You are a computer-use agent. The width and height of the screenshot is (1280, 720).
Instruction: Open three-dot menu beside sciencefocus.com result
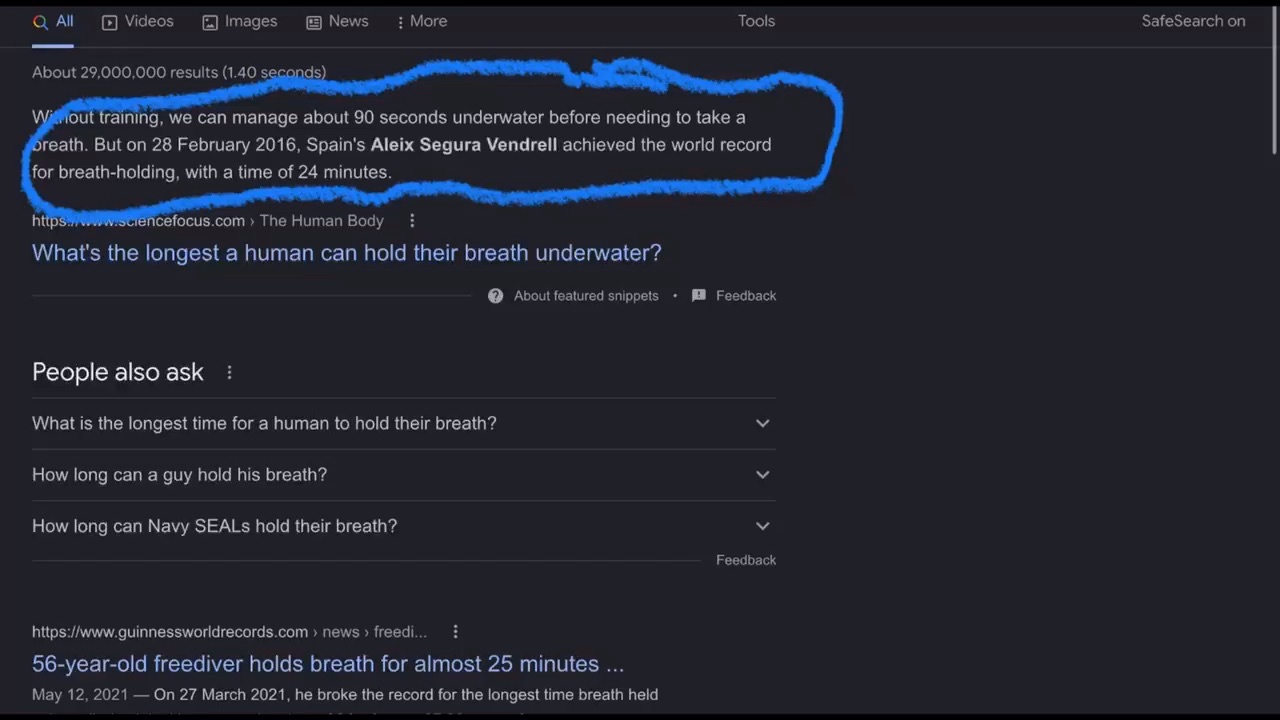point(412,220)
